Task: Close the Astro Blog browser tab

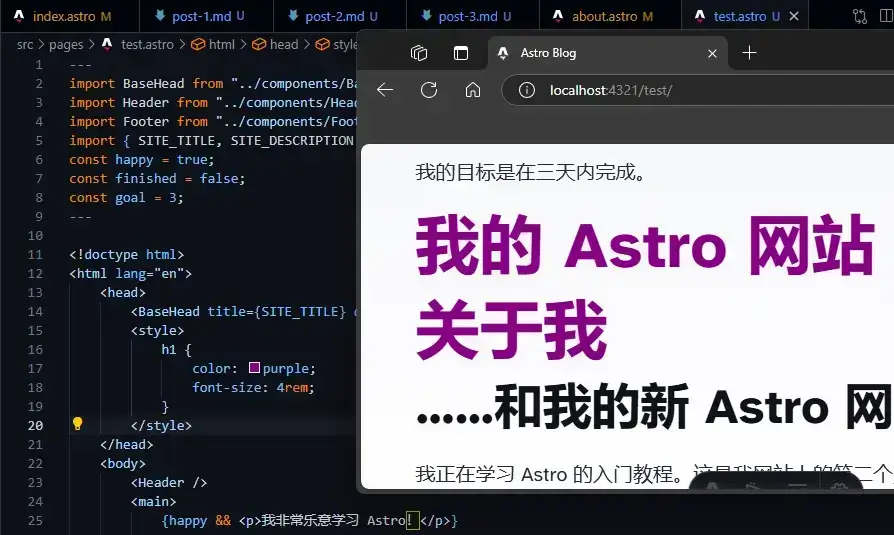Action: 712,53
